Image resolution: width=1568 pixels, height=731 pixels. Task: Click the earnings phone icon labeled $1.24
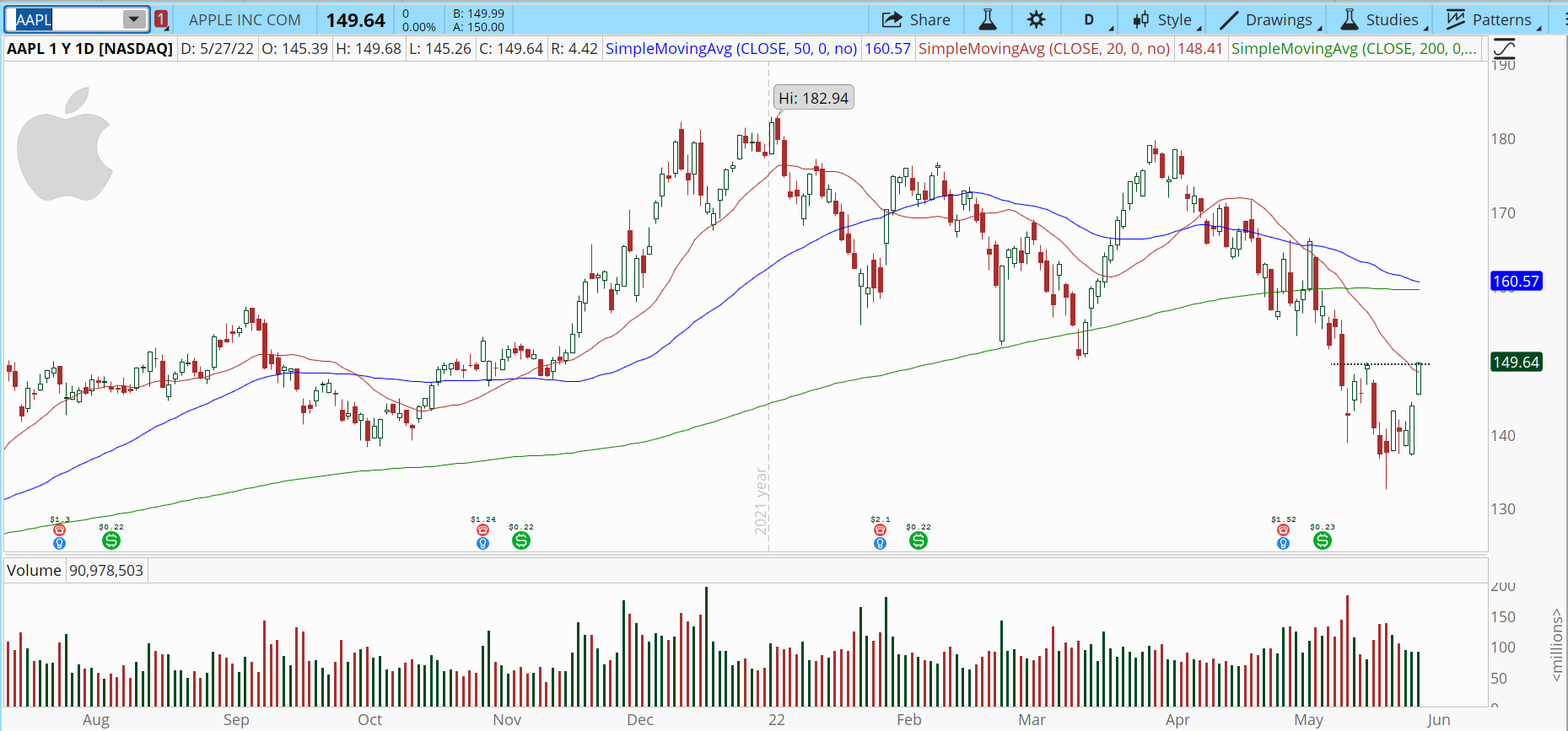[x=482, y=530]
